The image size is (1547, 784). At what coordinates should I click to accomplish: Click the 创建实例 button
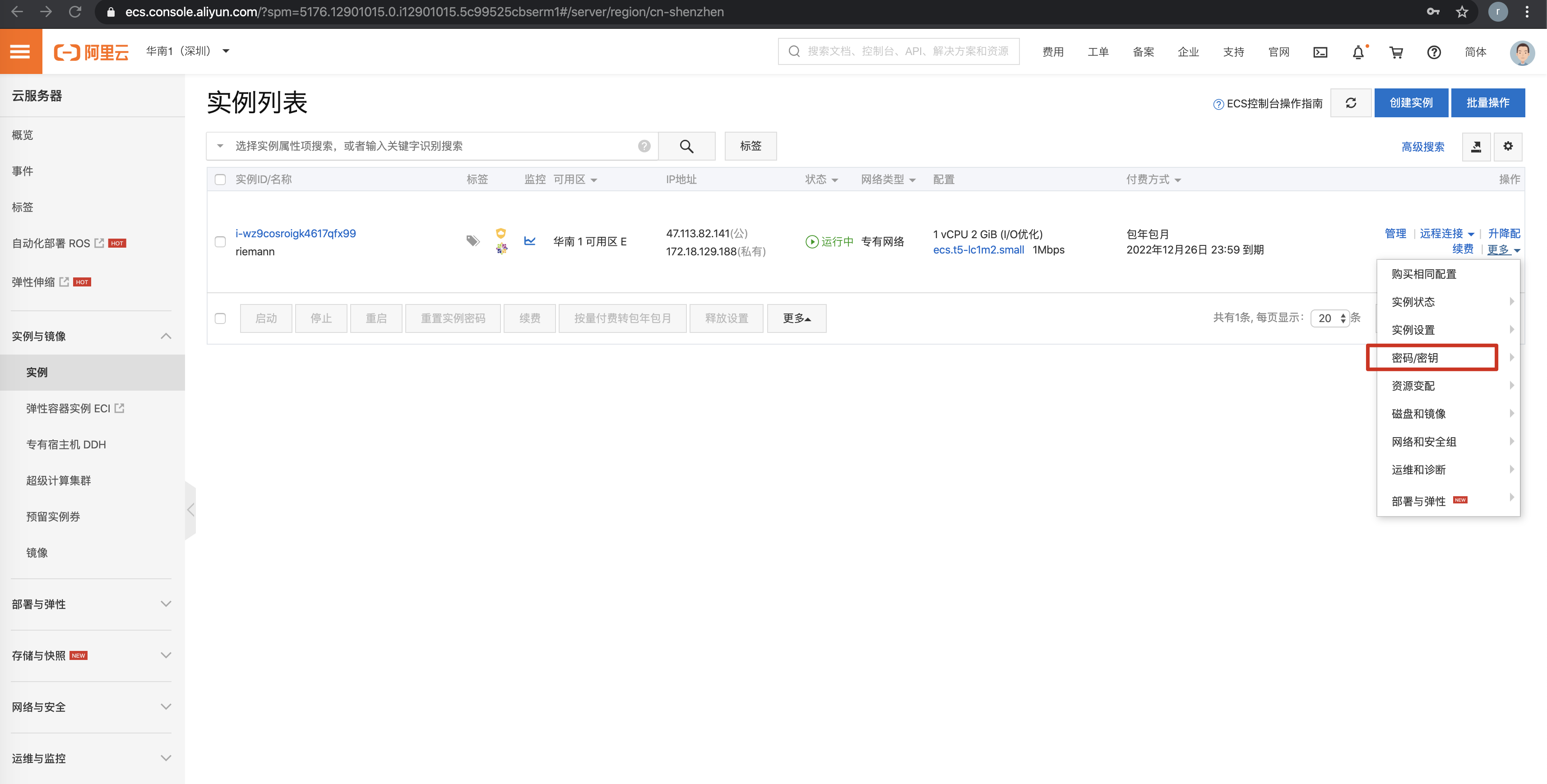[x=1410, y=103]
